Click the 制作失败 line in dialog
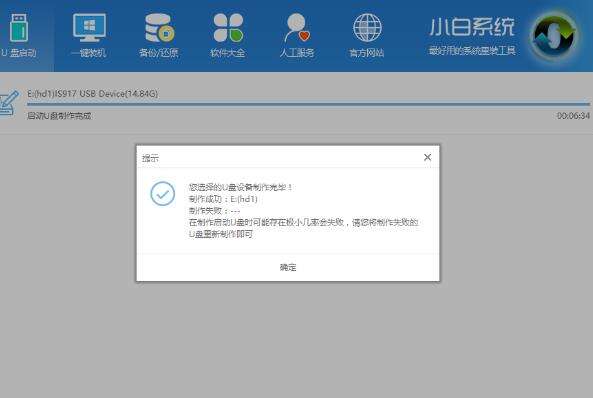Image resolution: width=593 pixels, height=398 pixels. [214, 211]
